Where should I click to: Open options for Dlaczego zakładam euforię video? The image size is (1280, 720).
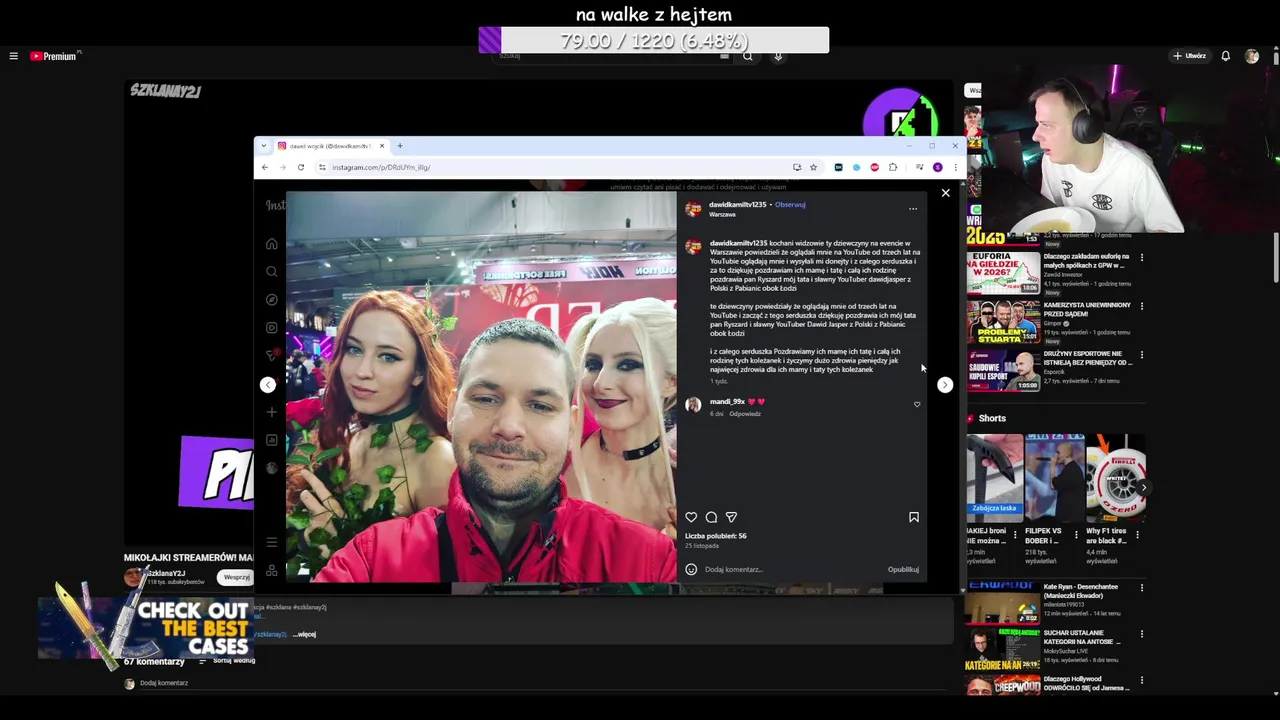coord(1142,258)
